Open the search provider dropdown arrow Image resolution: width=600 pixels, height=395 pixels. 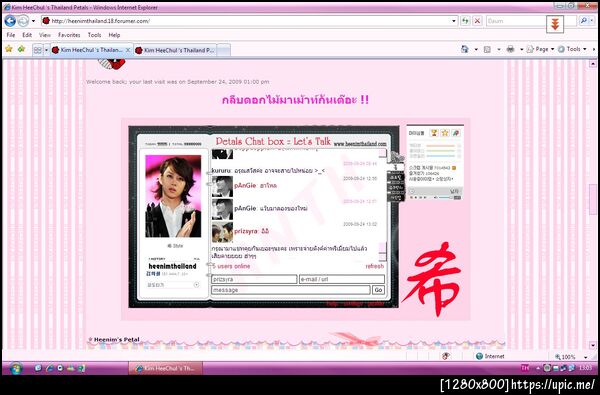[x=592, y=21]
